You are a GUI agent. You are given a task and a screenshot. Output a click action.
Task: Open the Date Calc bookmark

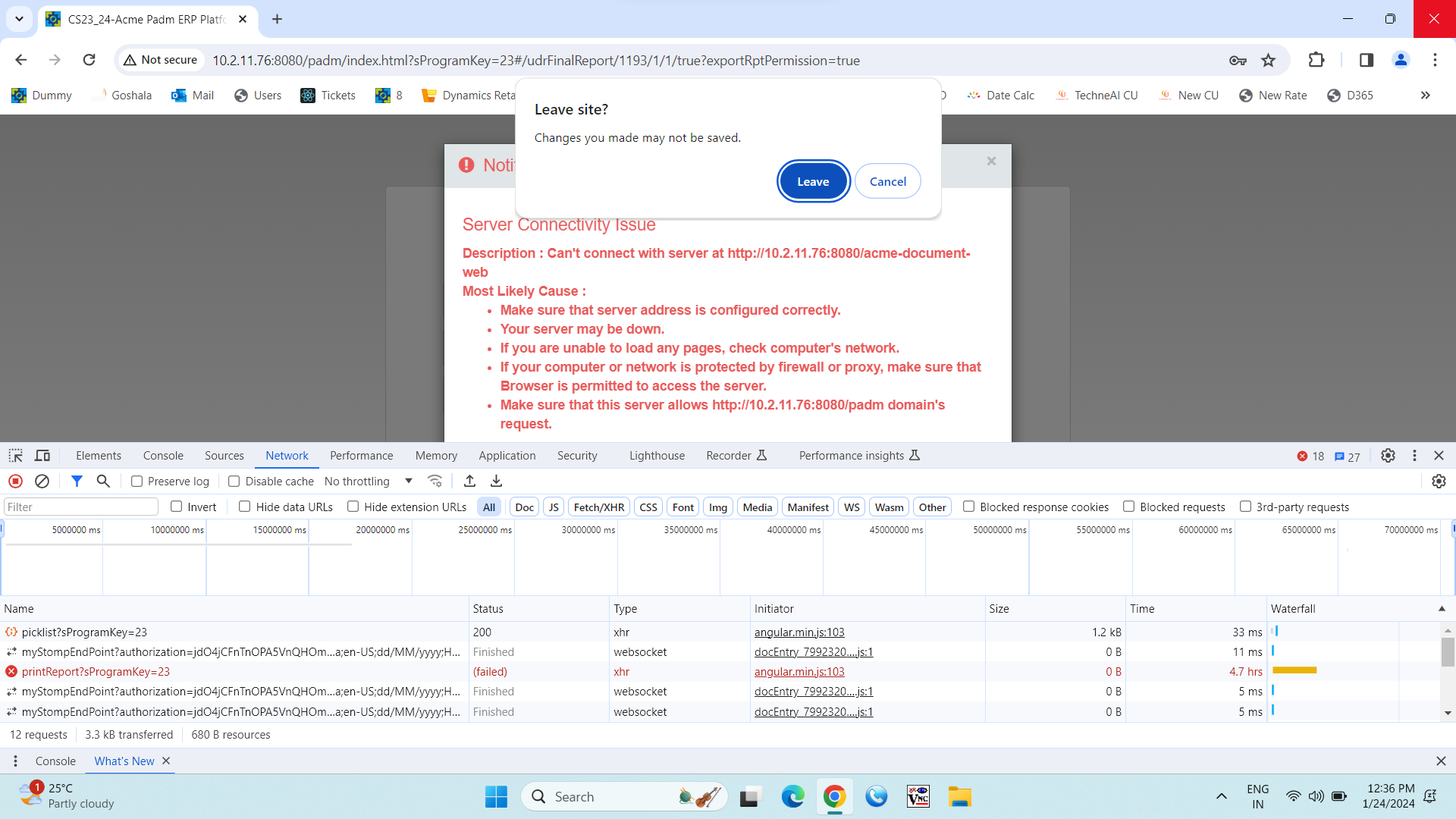pyautogui.click(x=1000, y=95)
